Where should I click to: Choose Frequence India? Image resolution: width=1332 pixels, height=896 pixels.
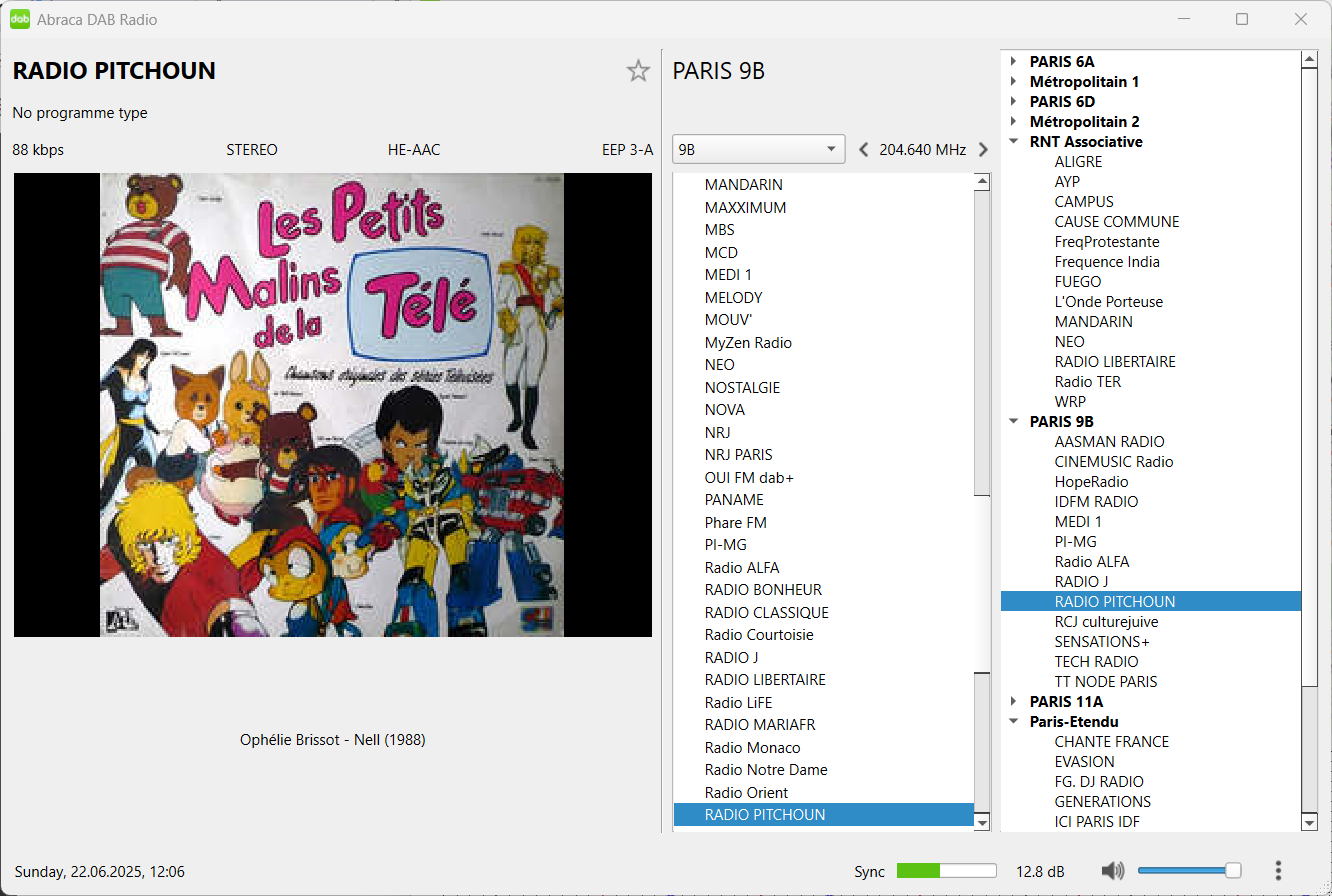click(x=1107, y=262)
